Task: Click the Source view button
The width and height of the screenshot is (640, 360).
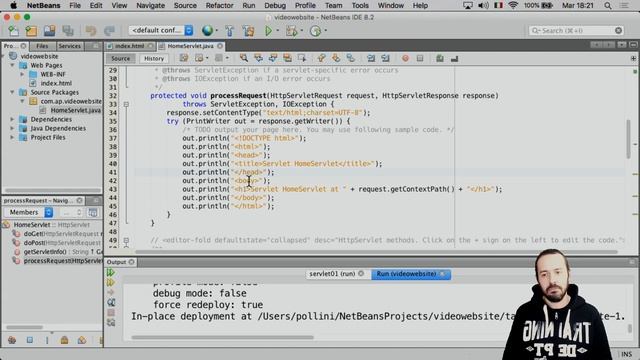Action: (x=120, y=59)
